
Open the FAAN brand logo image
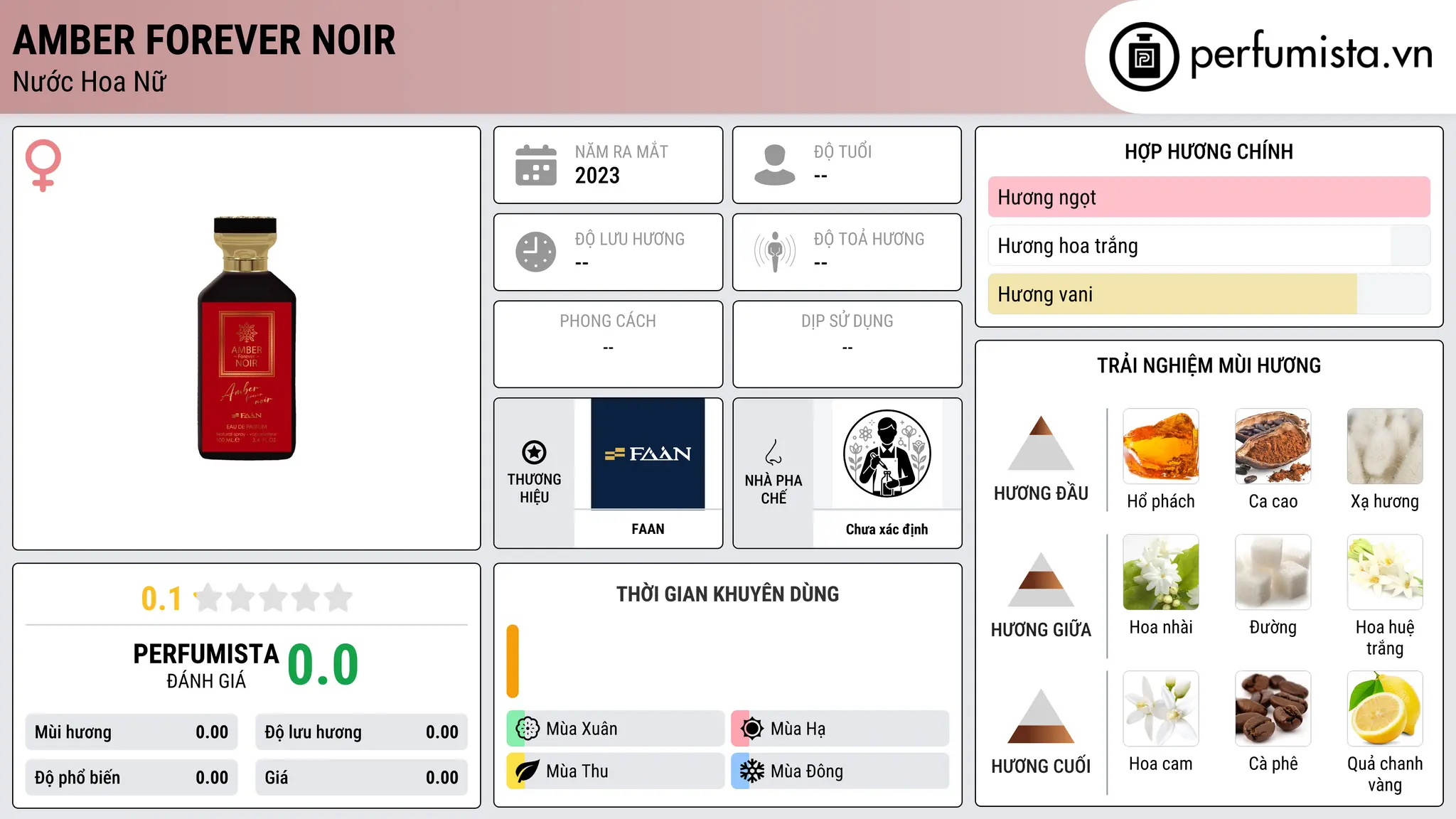[x=648, y=454]
